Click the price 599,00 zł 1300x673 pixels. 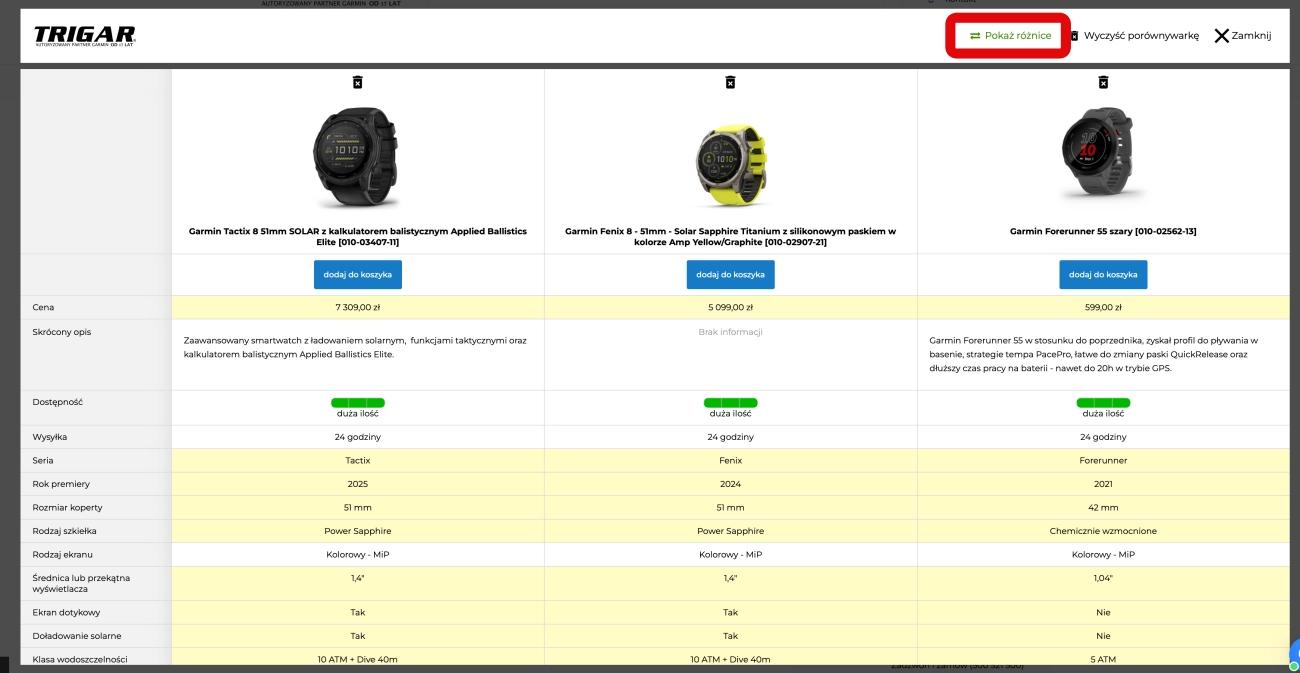tap(1103, 308)
